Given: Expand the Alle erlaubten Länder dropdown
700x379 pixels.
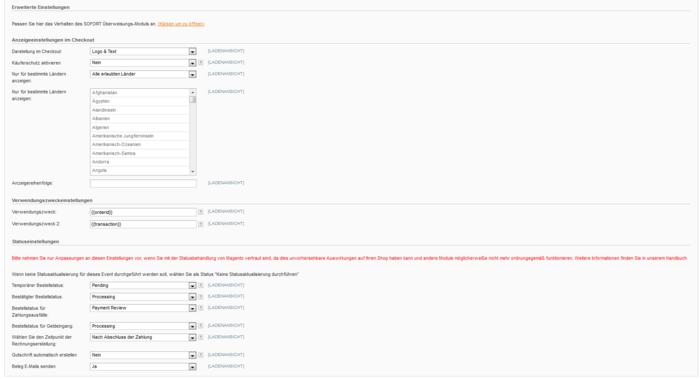Looking at the screenshot, I should [143, 74].
